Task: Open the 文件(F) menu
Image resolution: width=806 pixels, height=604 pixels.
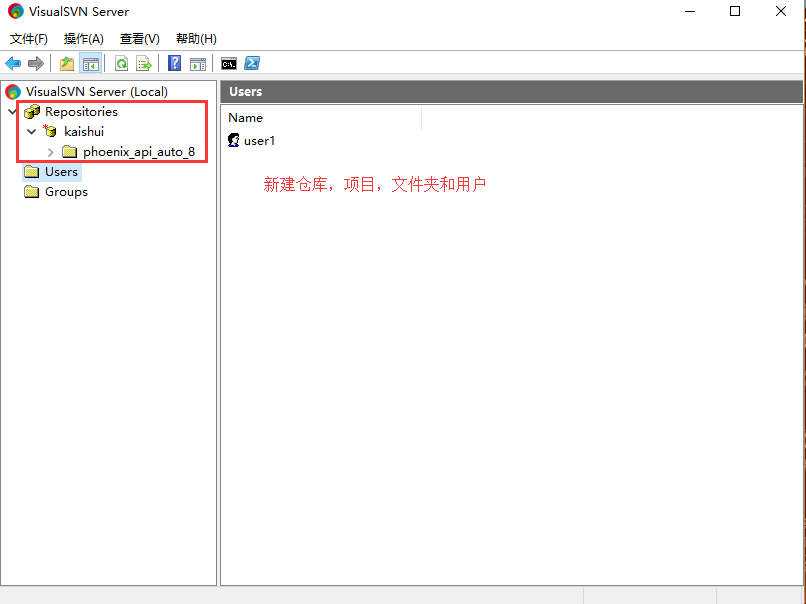Action: (29, 39)
